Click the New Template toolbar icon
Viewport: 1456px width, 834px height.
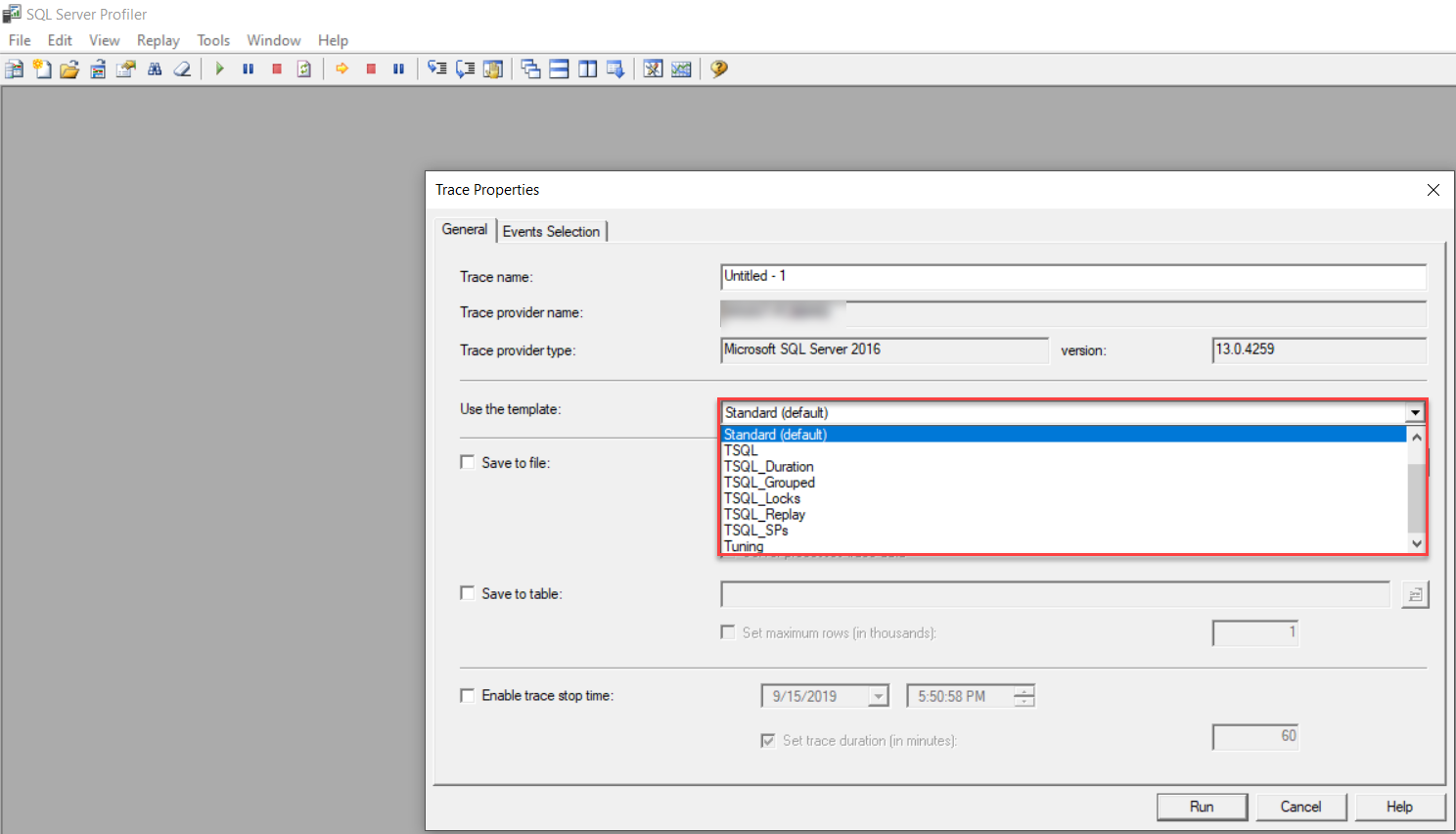pos(42,69)
